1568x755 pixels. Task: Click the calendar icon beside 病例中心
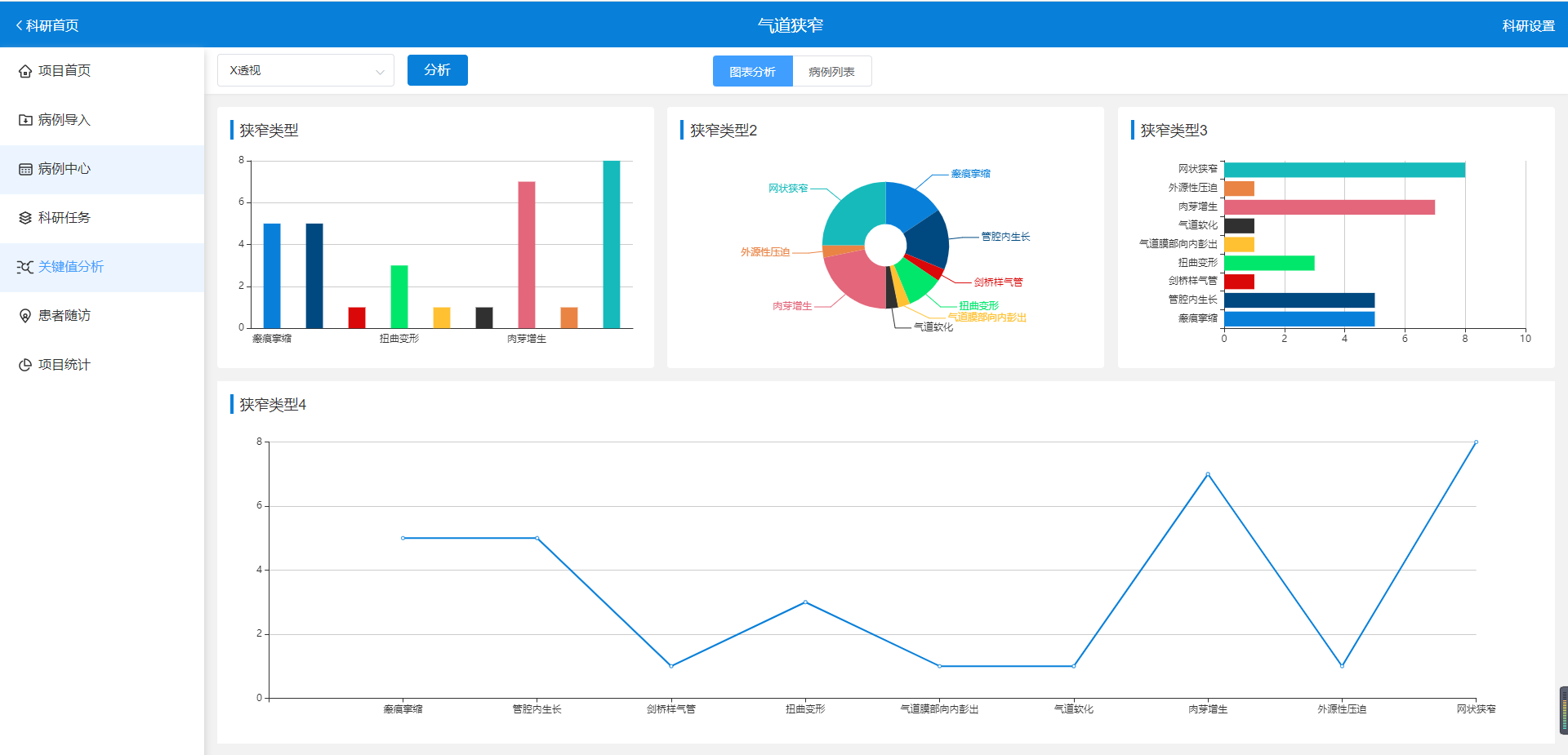tap(25, 170)
